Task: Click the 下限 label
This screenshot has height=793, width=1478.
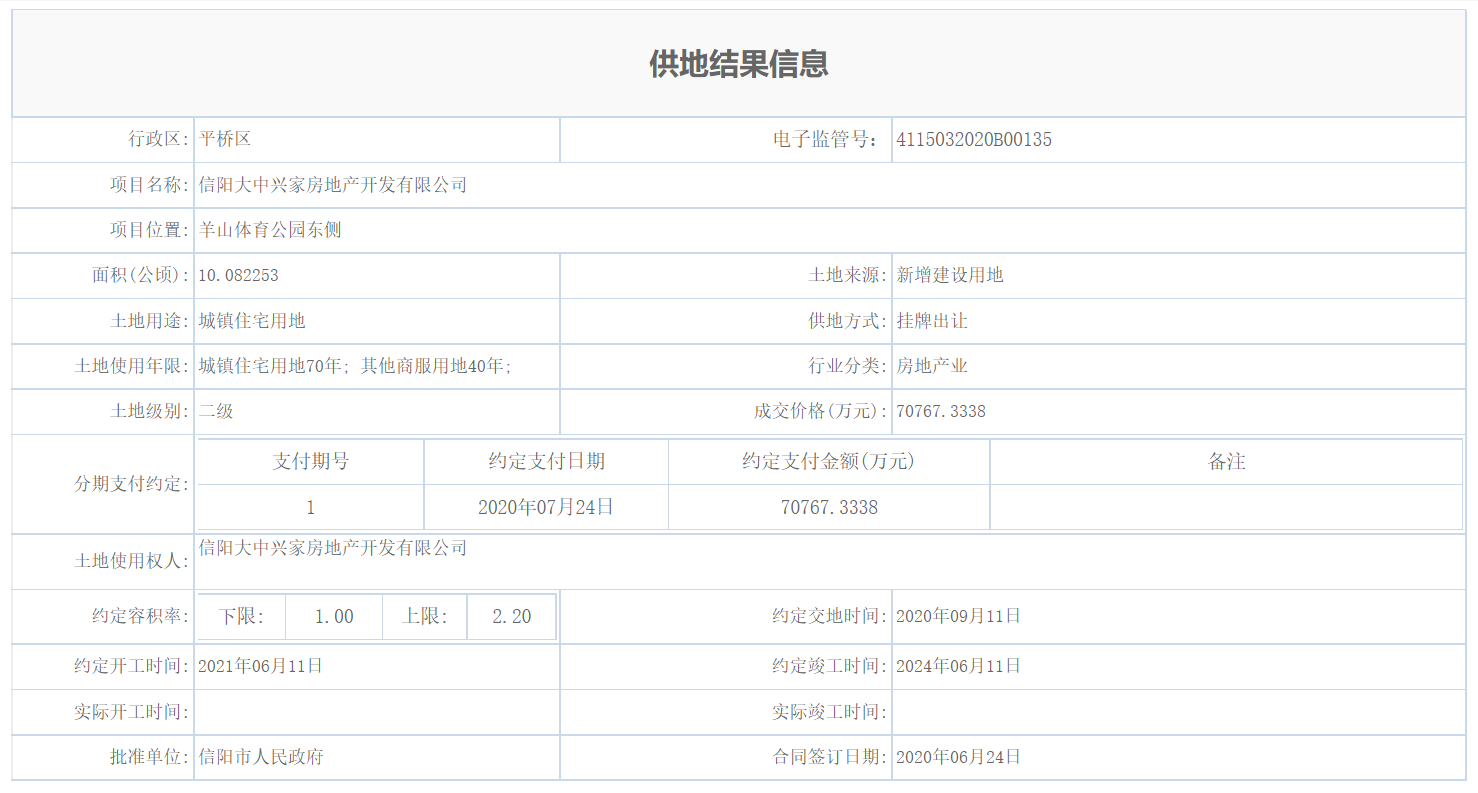Action: point(242,617)
